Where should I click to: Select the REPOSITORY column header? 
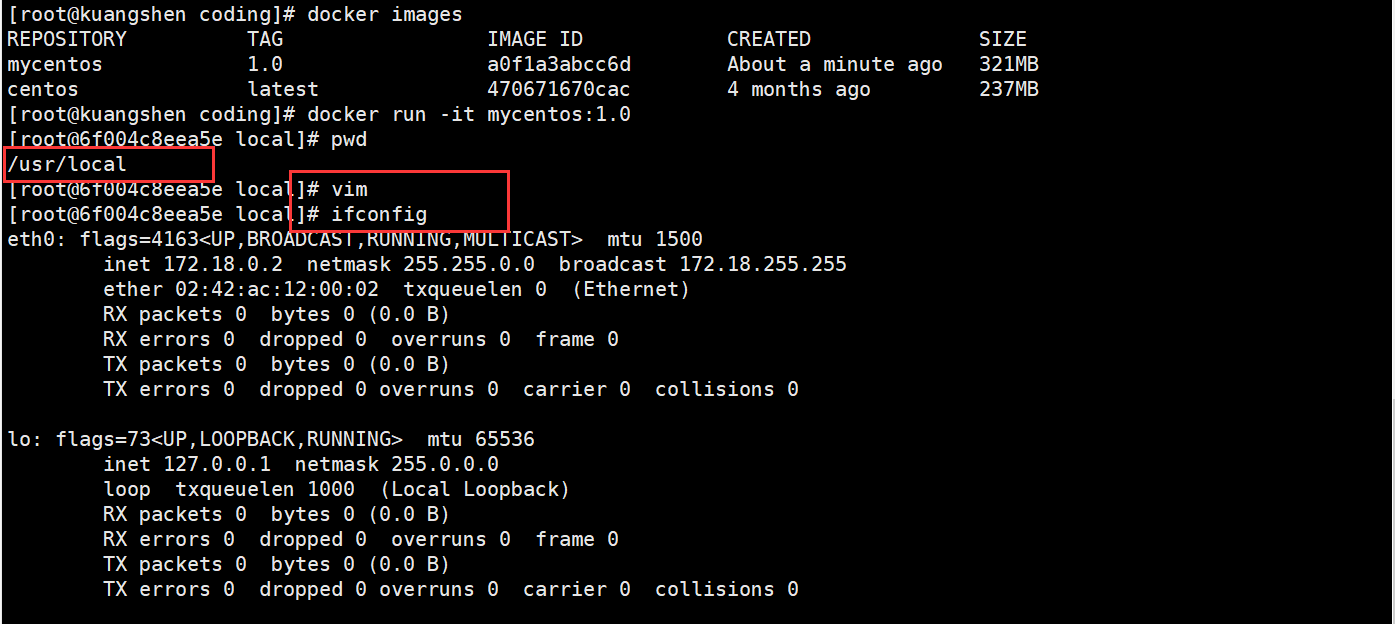(67, 39)
